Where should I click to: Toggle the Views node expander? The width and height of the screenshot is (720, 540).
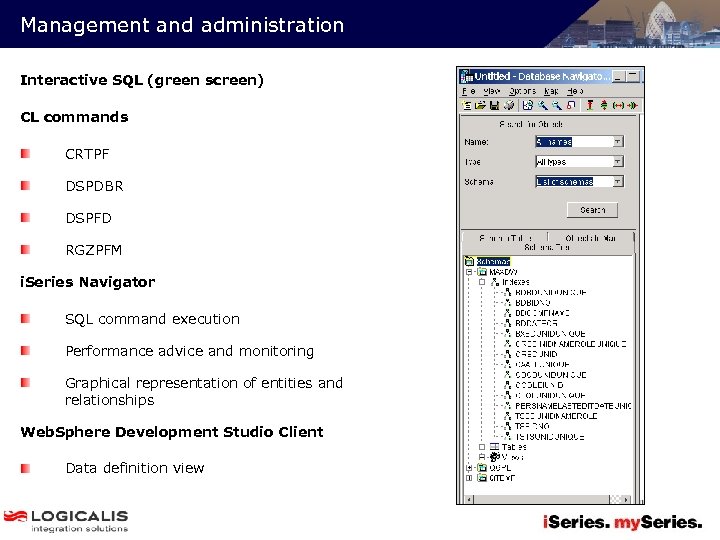482,457
